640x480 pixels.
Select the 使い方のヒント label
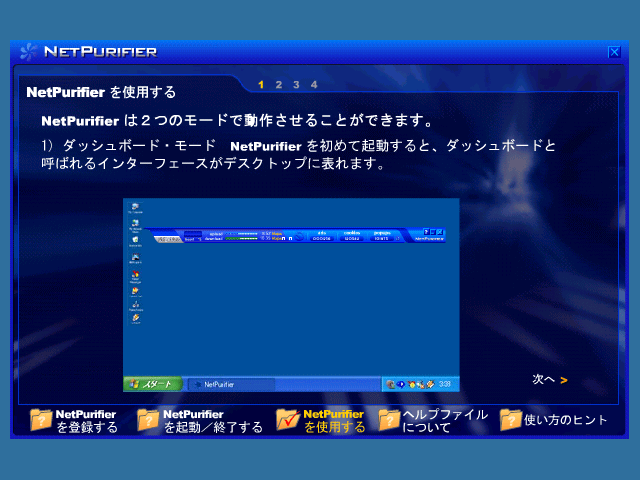pos(566,420)
